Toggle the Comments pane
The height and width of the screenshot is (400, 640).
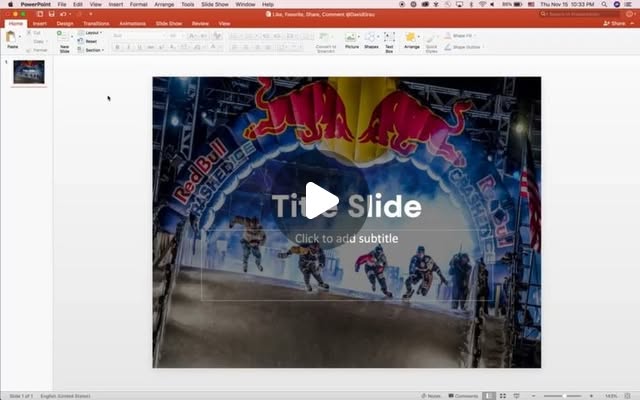[x=463, y=396]
